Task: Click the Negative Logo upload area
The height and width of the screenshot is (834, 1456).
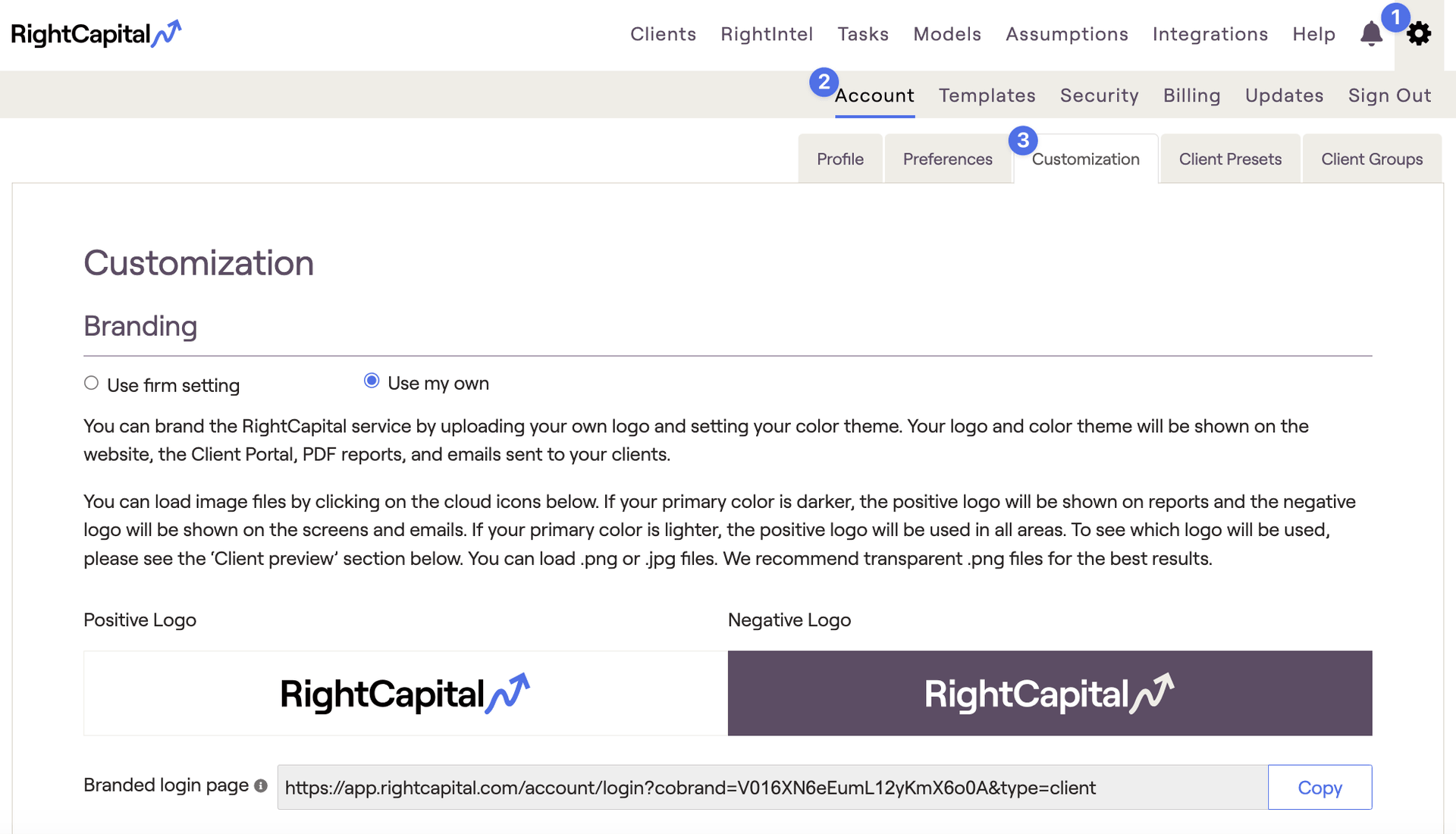Action: [x=1050, y=693]
